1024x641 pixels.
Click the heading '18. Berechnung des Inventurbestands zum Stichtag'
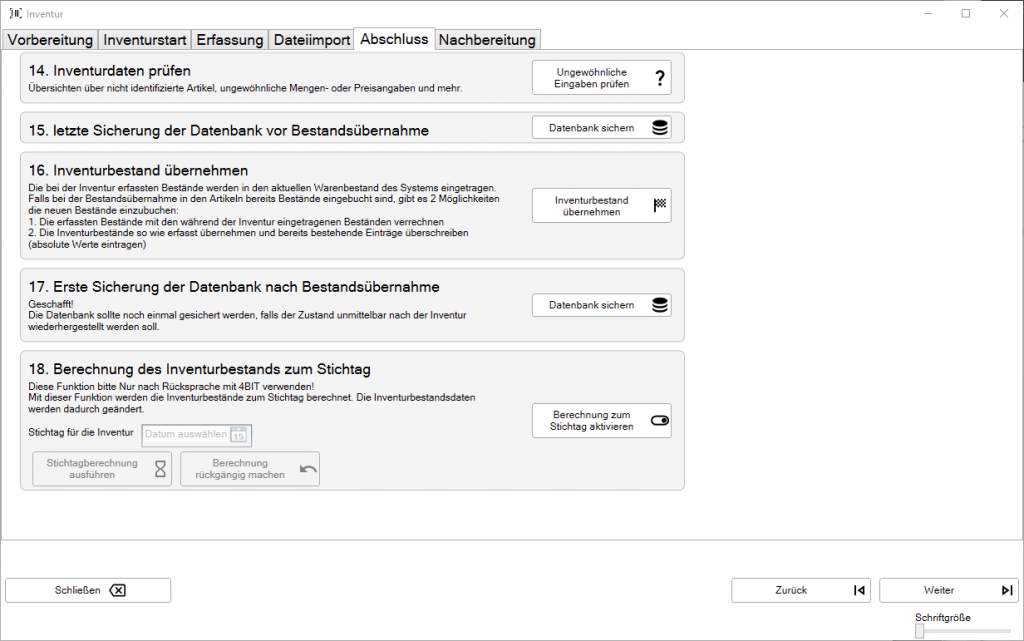199,369
